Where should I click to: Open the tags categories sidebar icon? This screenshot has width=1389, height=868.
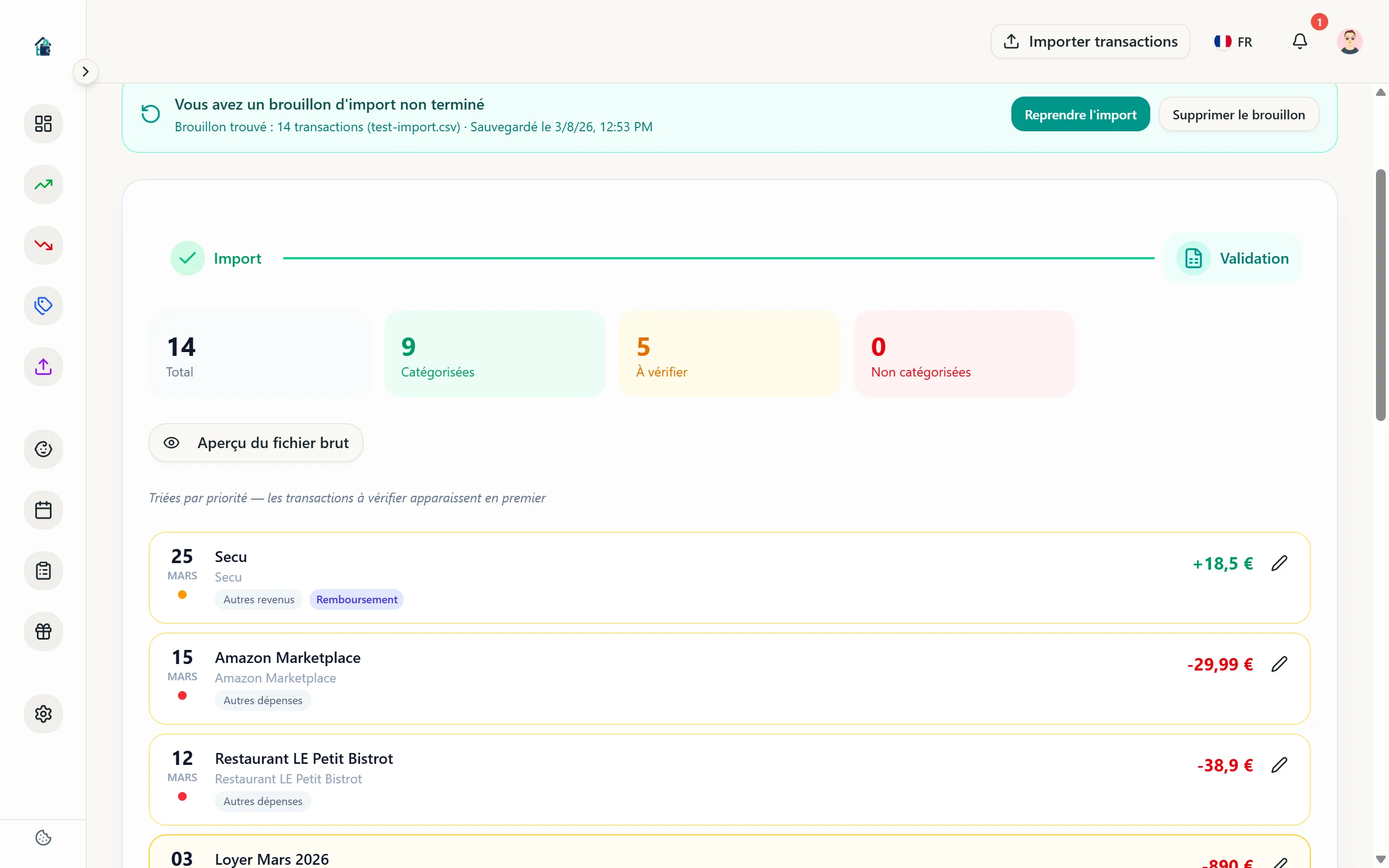(43, 305)
